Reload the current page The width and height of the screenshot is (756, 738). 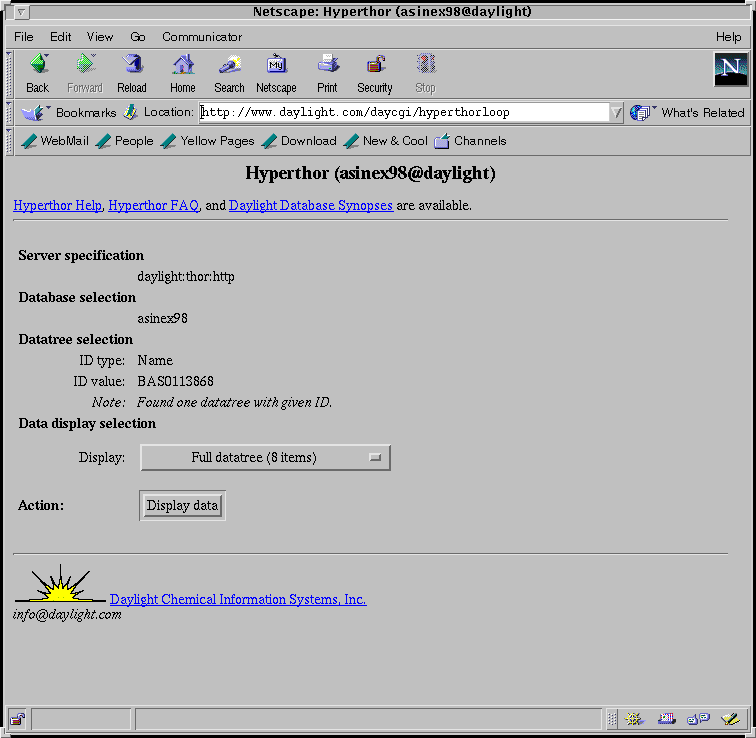pyautogui.click(x=132, y=73)
